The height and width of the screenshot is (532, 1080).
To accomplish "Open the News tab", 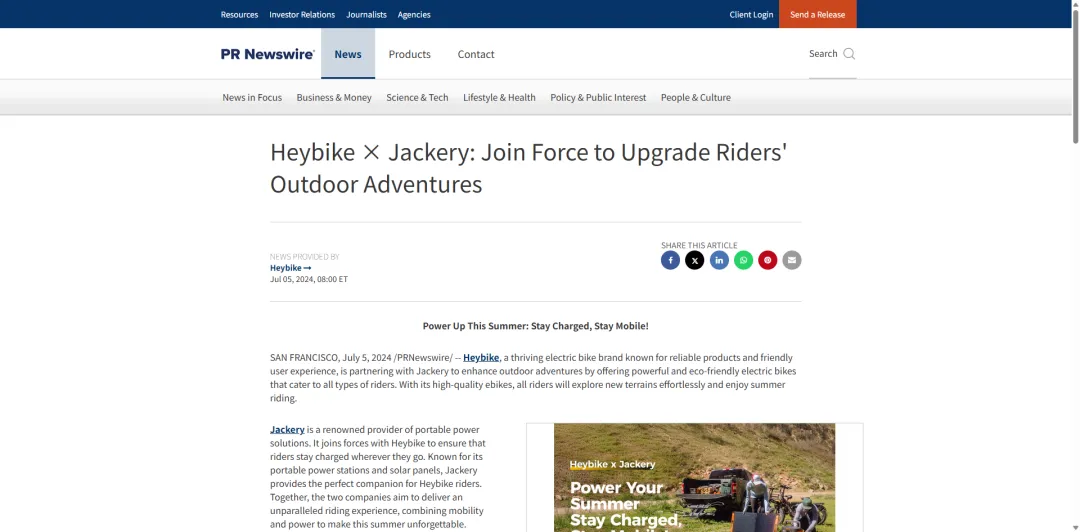I will point(348,54).
